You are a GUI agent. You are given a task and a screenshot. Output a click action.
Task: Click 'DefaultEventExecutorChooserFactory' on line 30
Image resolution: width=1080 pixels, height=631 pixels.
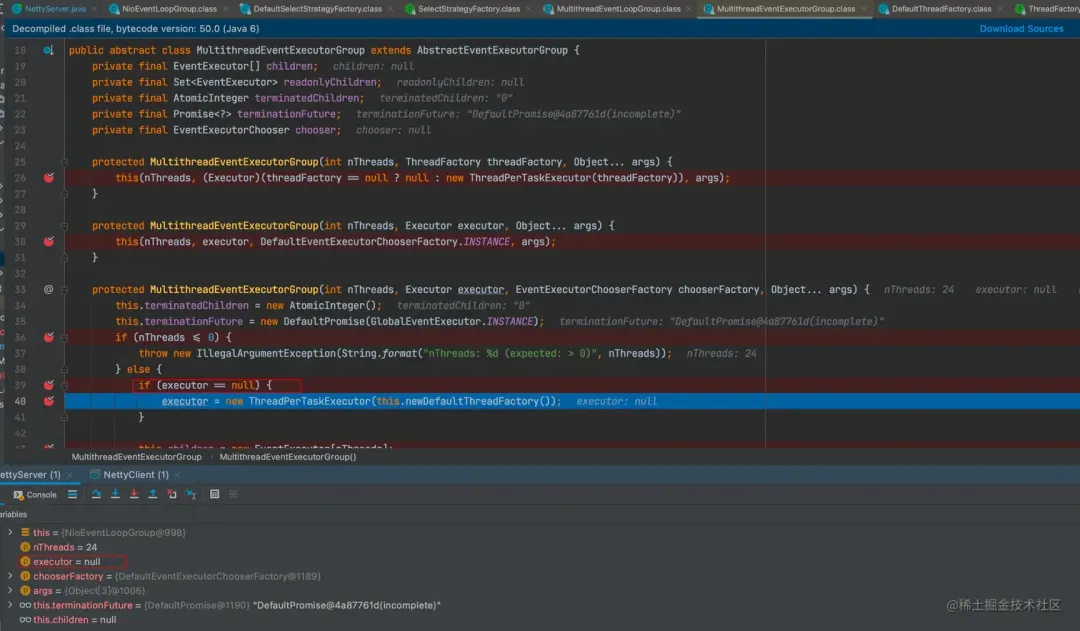coord(359,242)
